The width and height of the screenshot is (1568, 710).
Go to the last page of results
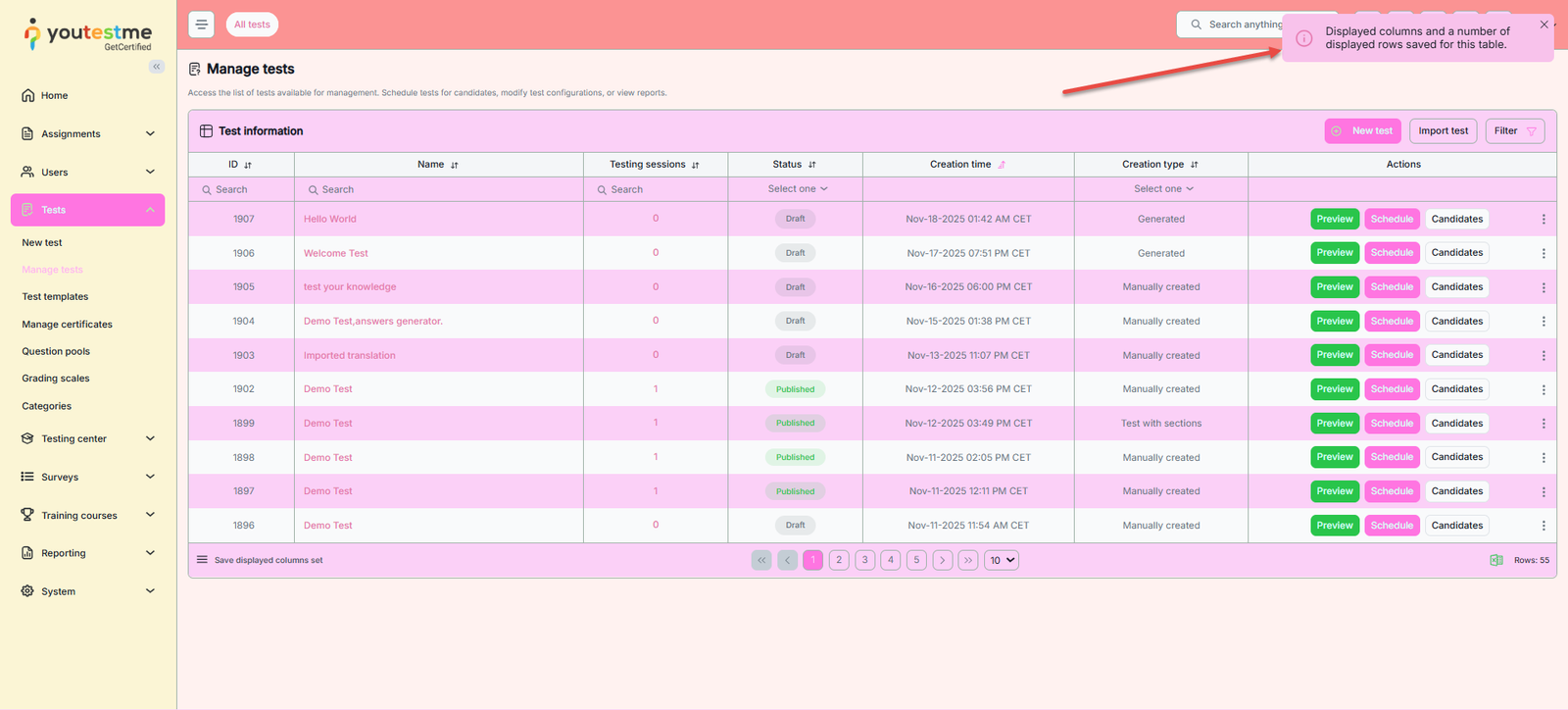[x=967, y=560]
